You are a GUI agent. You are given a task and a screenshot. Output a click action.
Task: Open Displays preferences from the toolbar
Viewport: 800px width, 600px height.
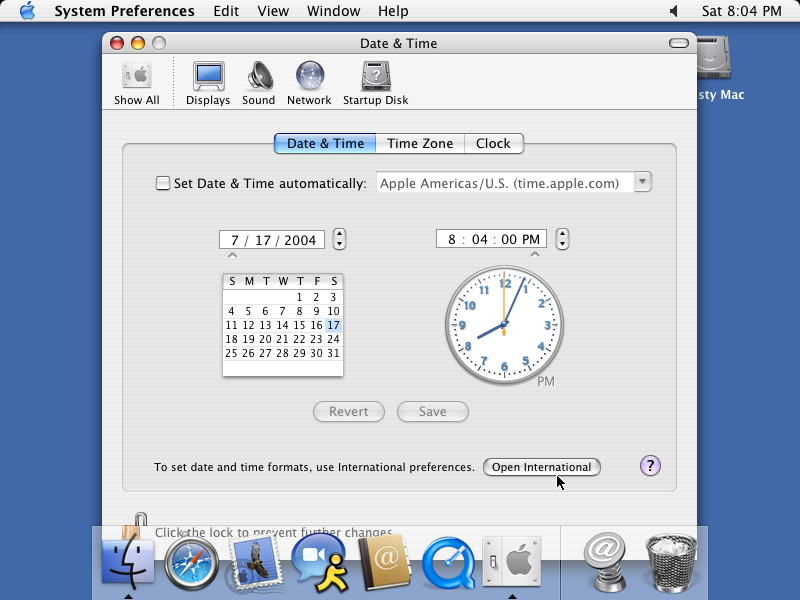(207, 80)
